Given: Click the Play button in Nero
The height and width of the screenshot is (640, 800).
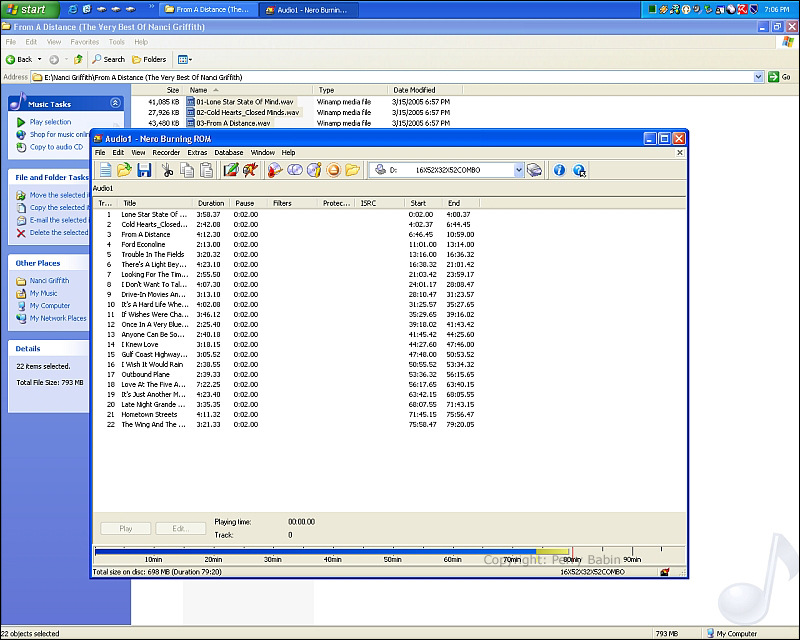Looking at the screenshot, I should pyautogui.click(x=126, y=528).
